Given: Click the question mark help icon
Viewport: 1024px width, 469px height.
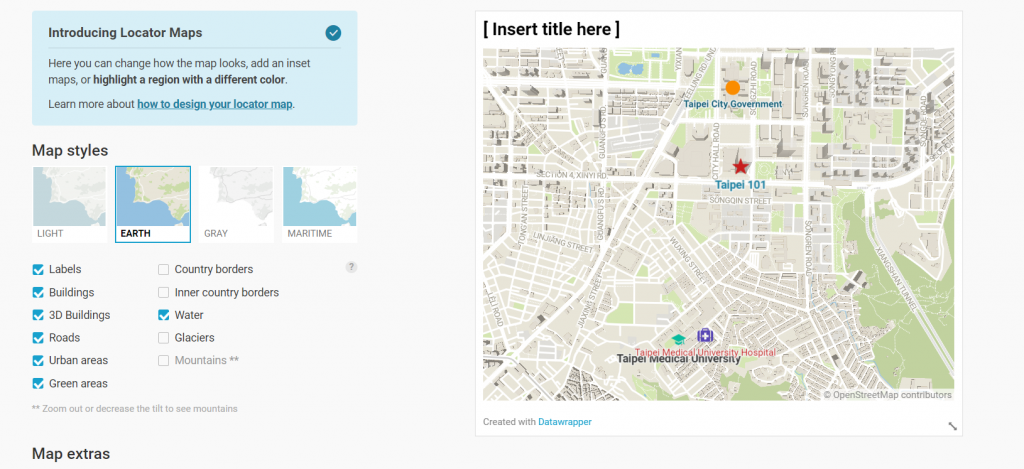Looking at the screenshot, I should click(x=351, y=267).
